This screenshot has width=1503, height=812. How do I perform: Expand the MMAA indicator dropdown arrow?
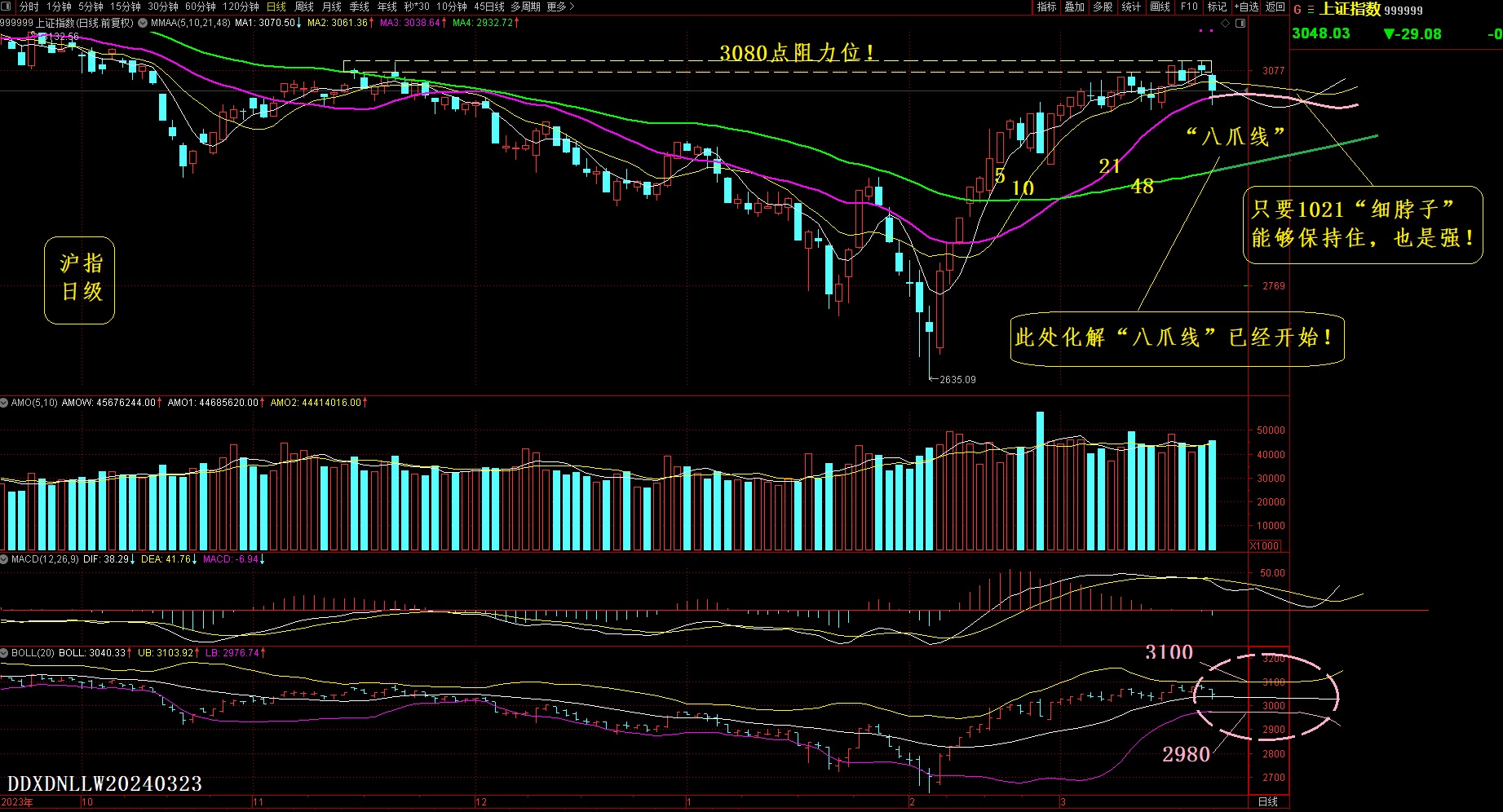(x=143, y=23)
